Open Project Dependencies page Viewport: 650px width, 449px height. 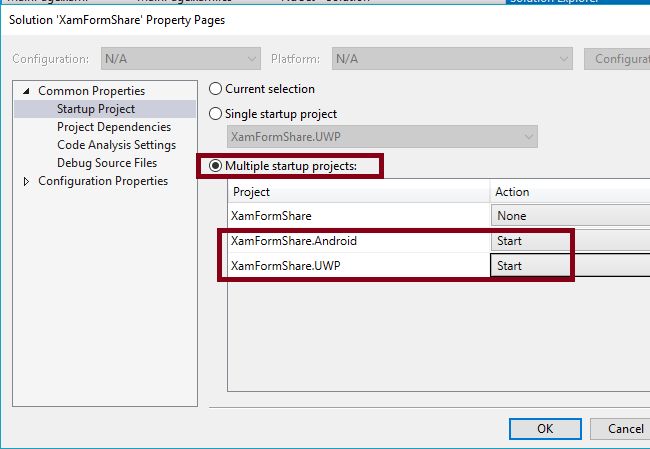pyautogui.click(x=114, y=127)
